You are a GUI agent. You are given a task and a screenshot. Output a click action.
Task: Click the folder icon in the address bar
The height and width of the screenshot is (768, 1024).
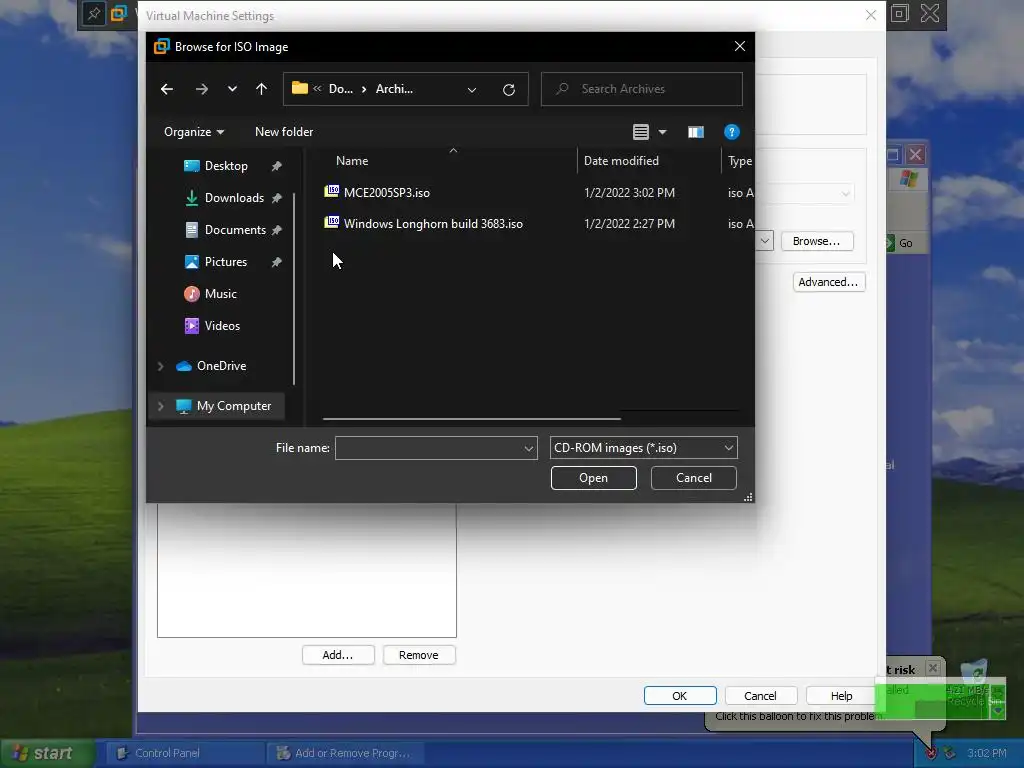[300, 88]
